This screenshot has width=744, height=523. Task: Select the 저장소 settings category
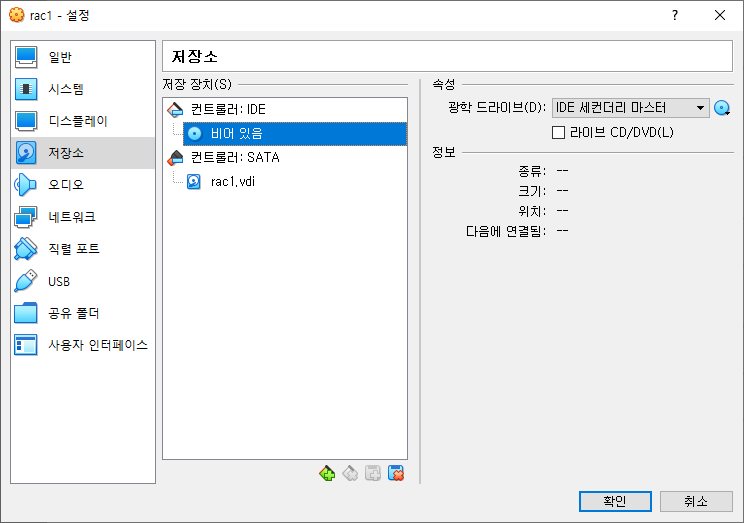click(x=83, y=153)
